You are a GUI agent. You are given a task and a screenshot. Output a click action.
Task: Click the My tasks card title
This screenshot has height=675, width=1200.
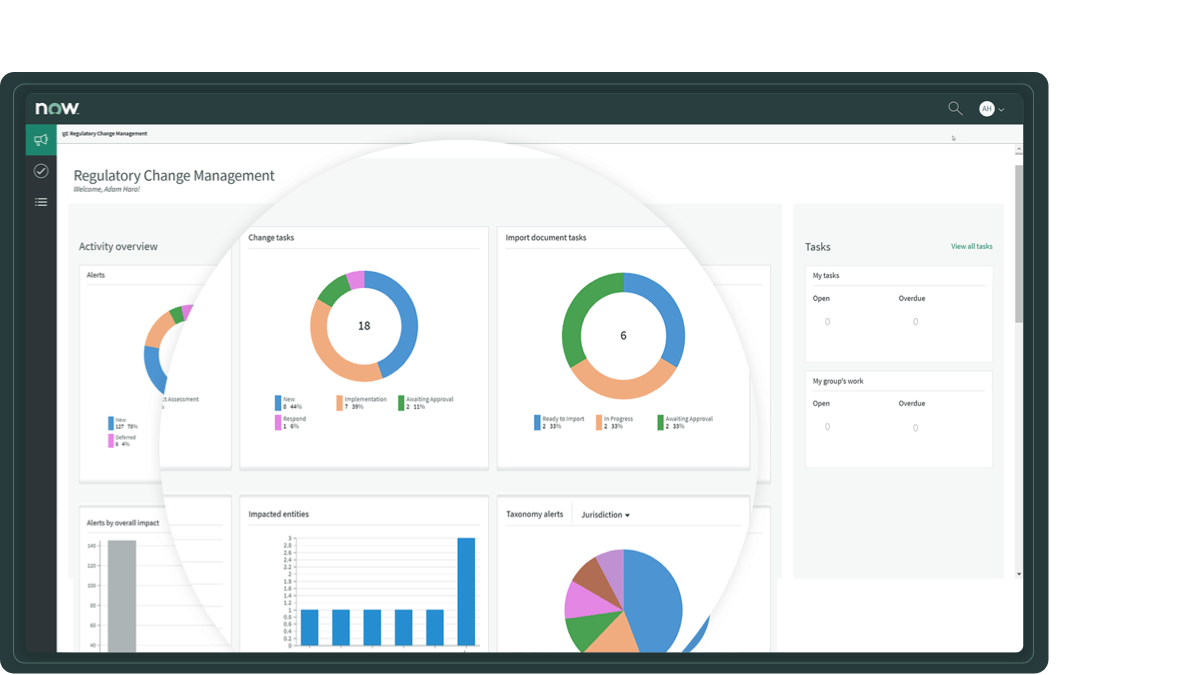(x=826, y=276)
